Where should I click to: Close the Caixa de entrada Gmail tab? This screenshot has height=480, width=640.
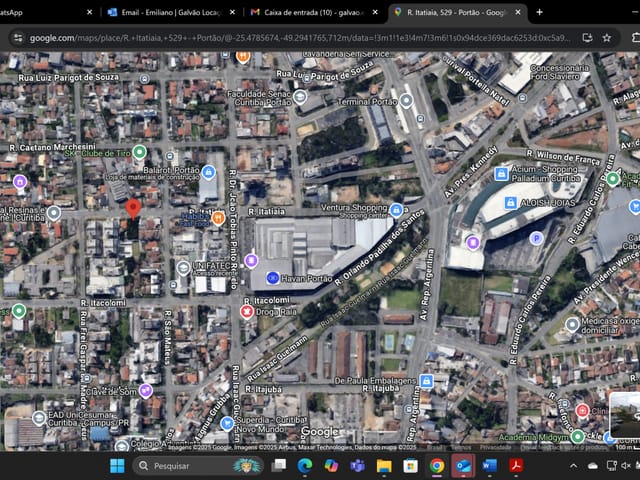375,12
